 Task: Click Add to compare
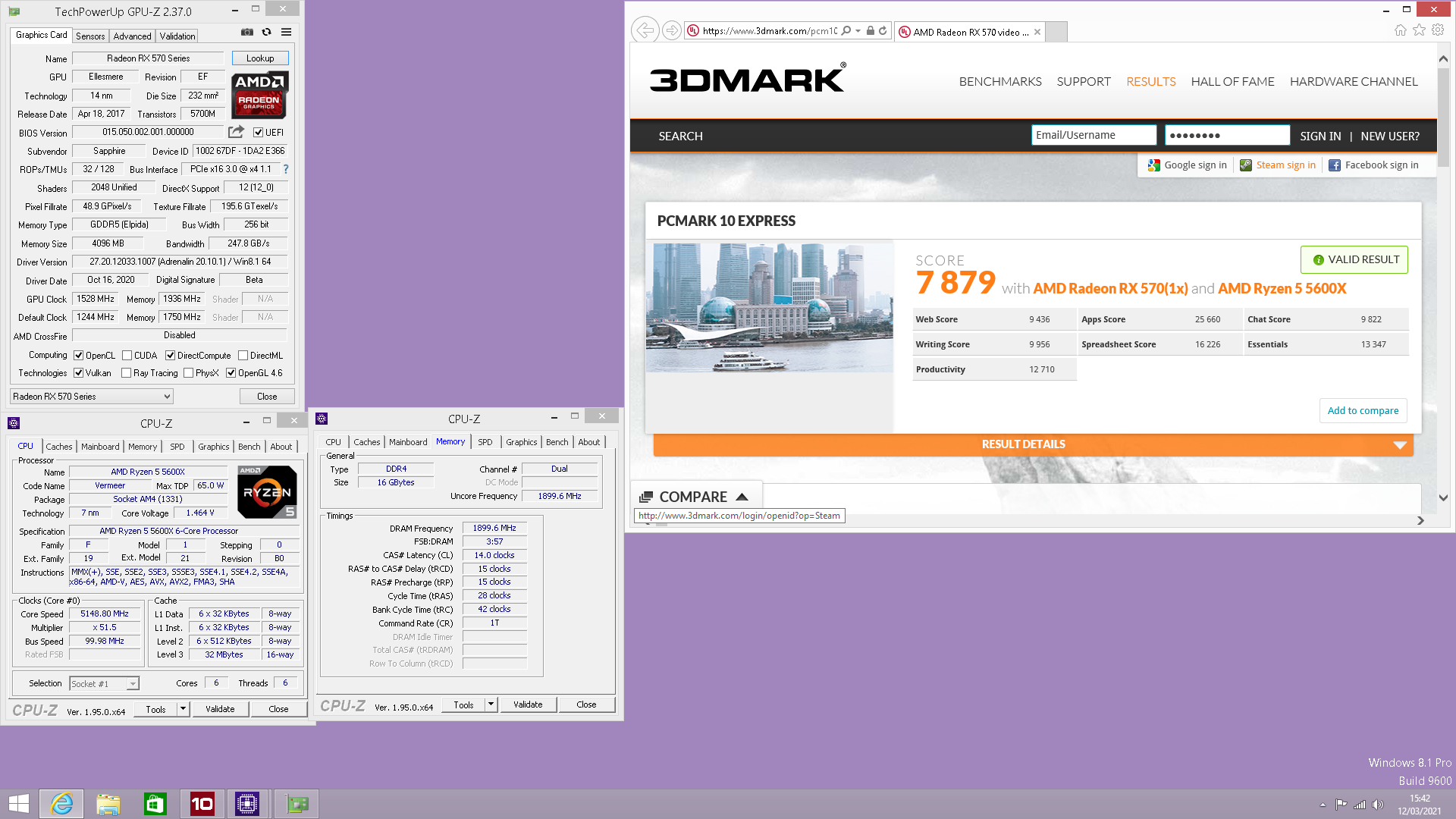click(x=1363, y=410)
